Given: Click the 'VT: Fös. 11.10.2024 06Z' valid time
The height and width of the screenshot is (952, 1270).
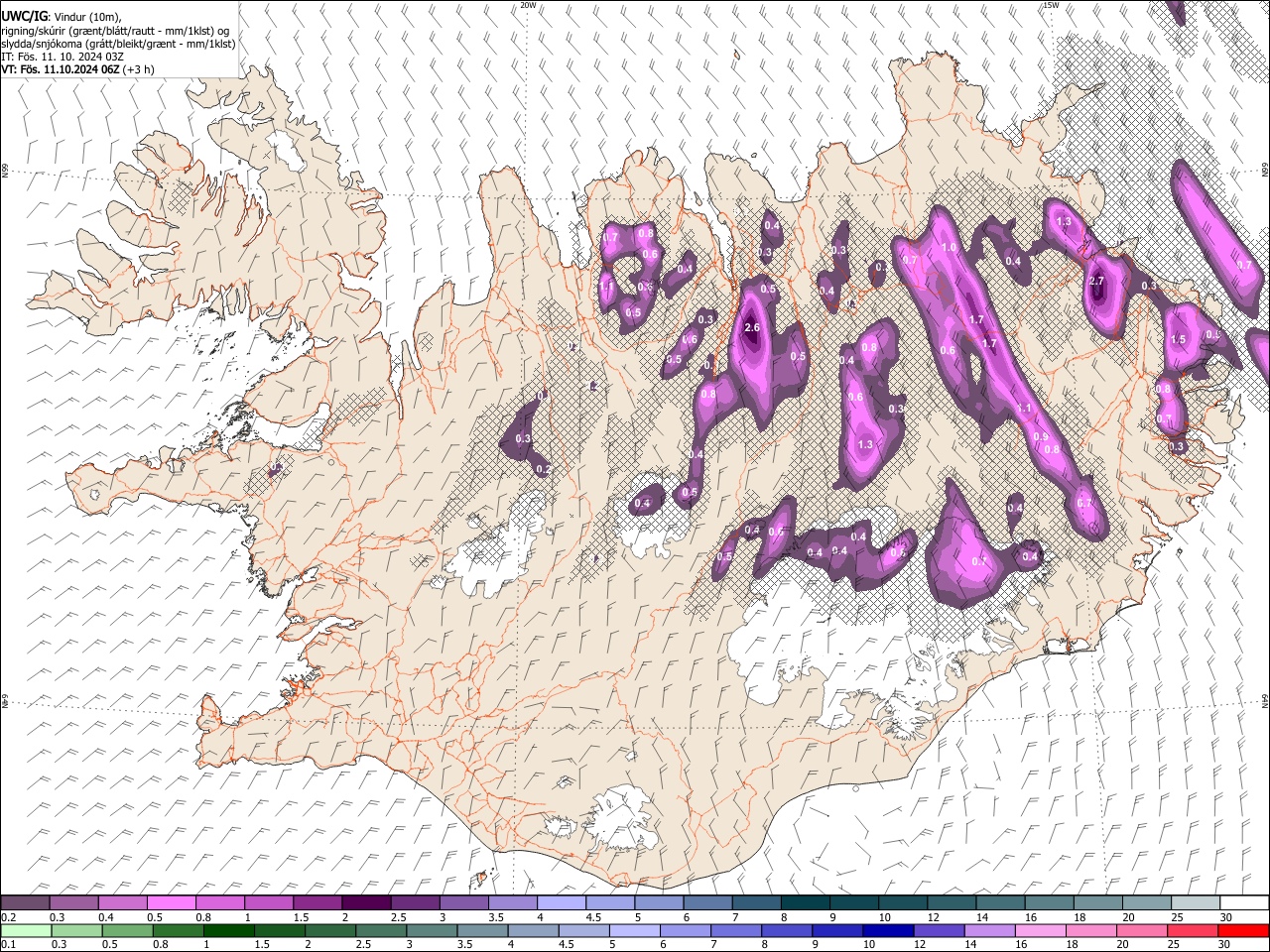Looking at the screenshot, I should [x=61, y=69].
